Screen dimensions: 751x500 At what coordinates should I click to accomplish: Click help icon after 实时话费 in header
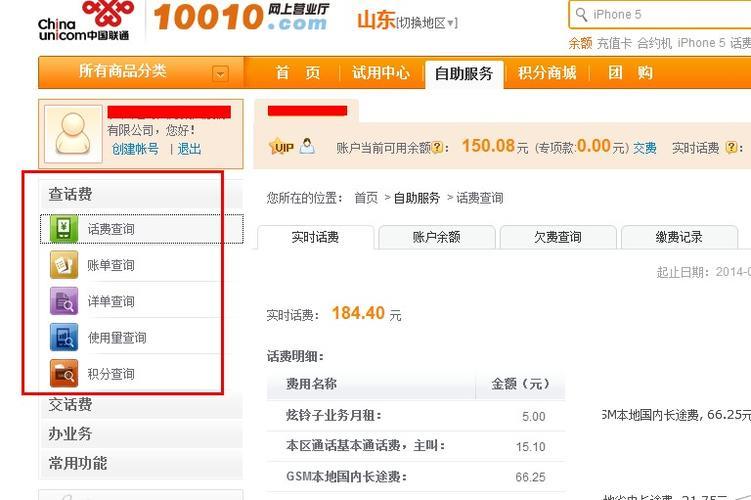731,148
